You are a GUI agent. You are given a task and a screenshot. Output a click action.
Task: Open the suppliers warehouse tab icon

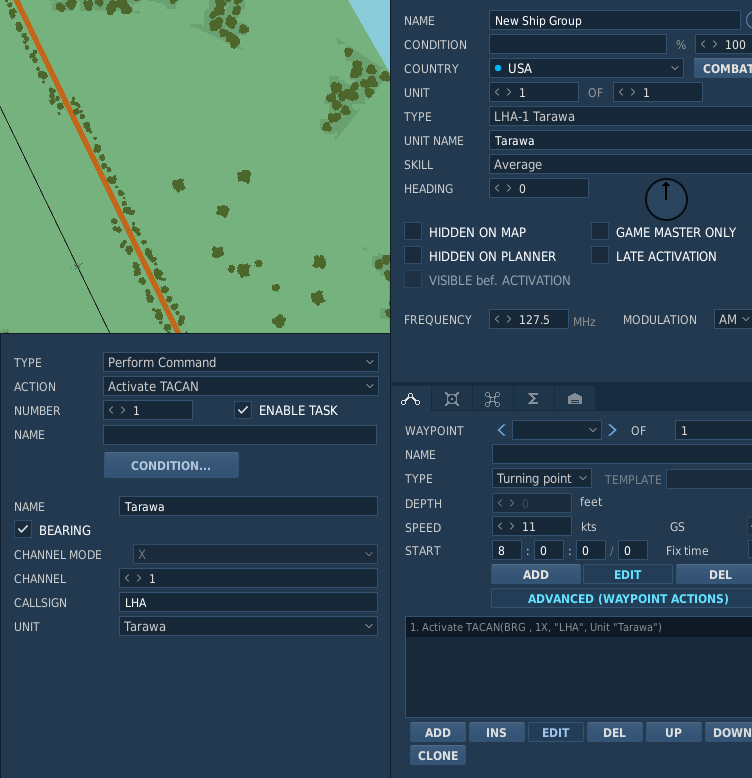(x=575, y=399)
